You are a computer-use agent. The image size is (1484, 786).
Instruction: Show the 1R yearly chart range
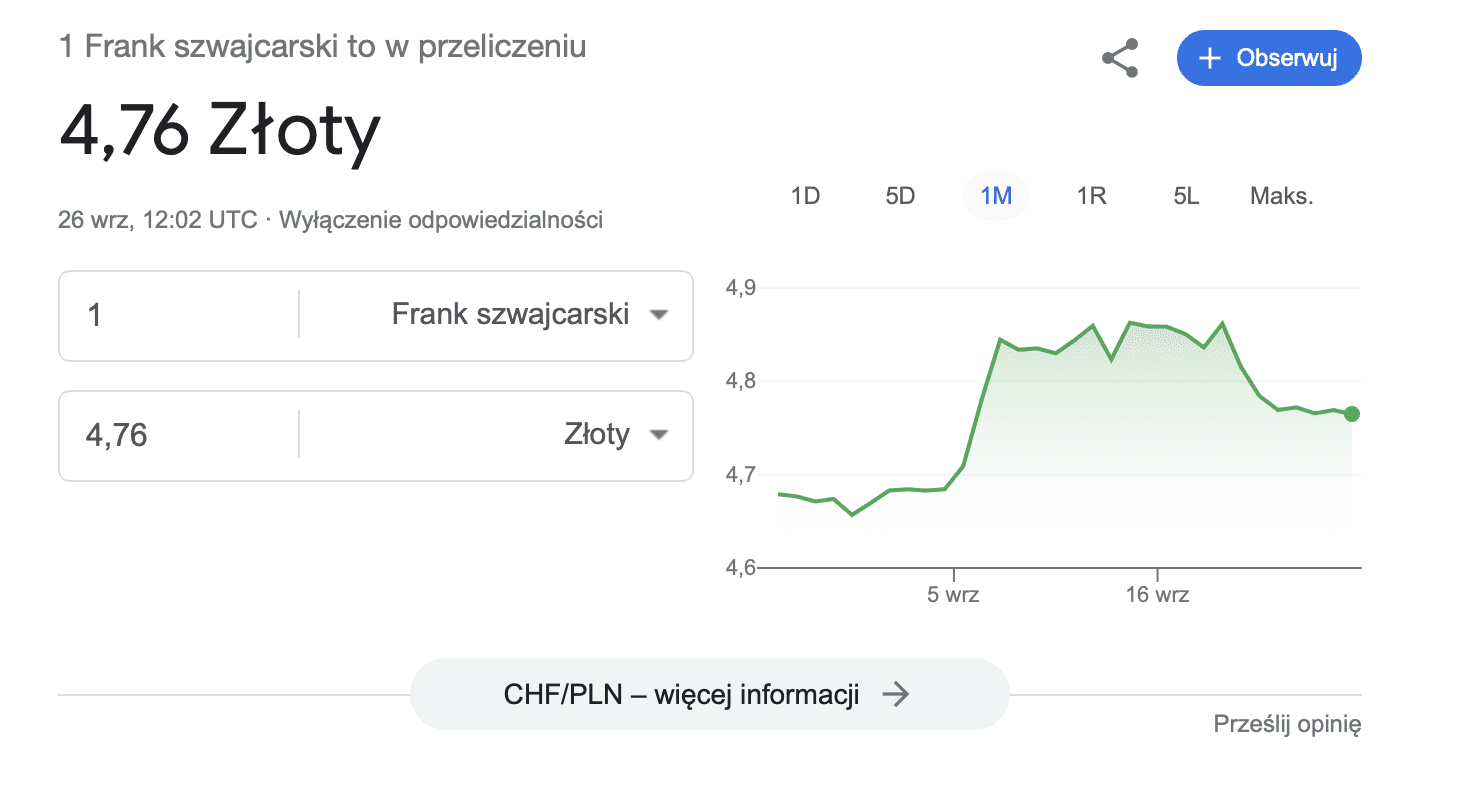point(1091,196)
